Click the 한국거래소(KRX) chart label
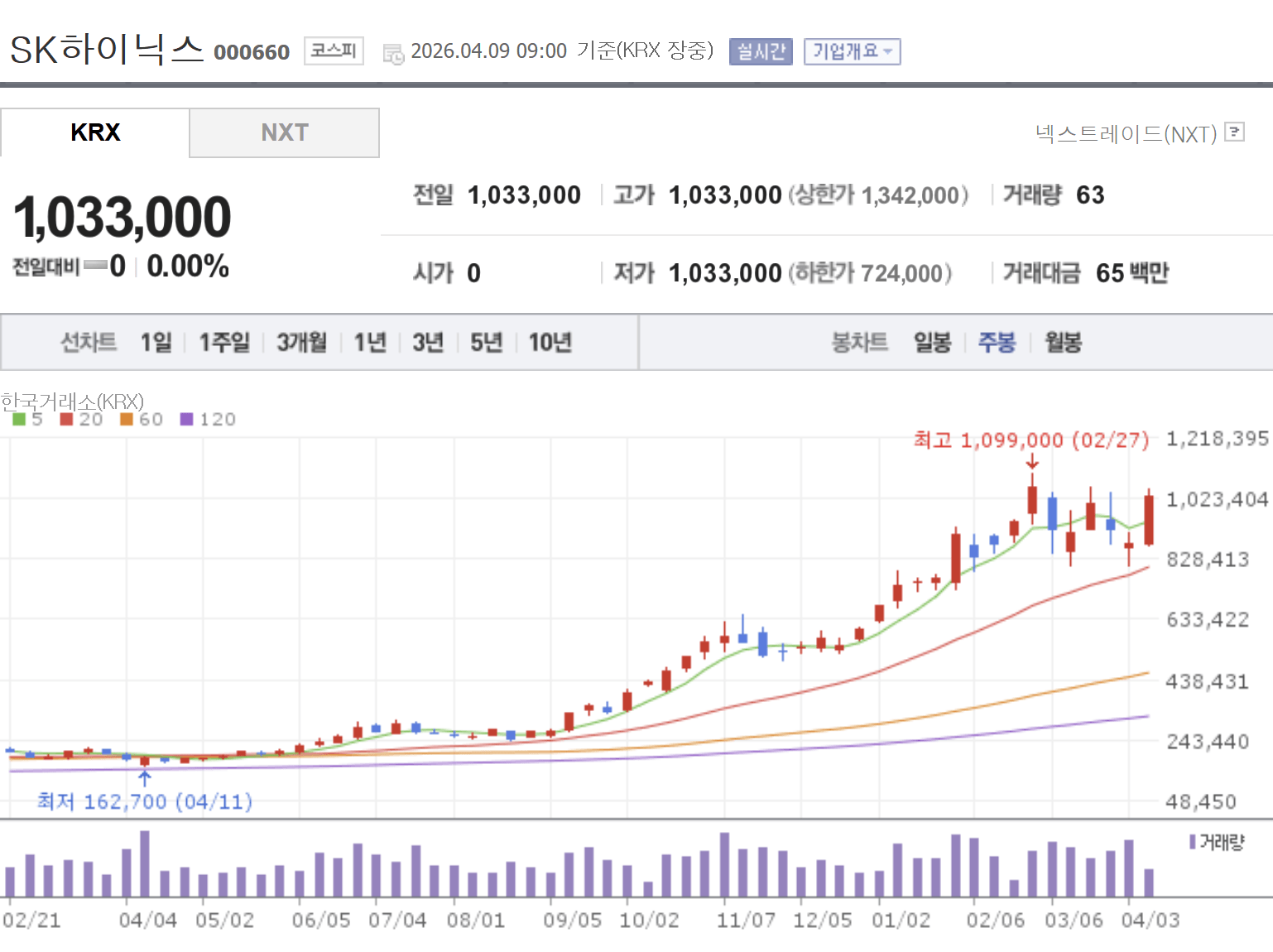Image resolution: width=1273 pixels, height=952 pixels. (72, 401)
